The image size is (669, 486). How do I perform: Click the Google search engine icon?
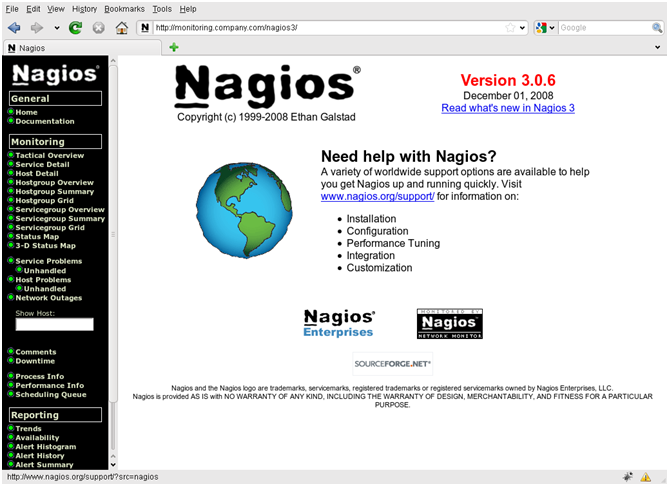(x=541, y=28)
